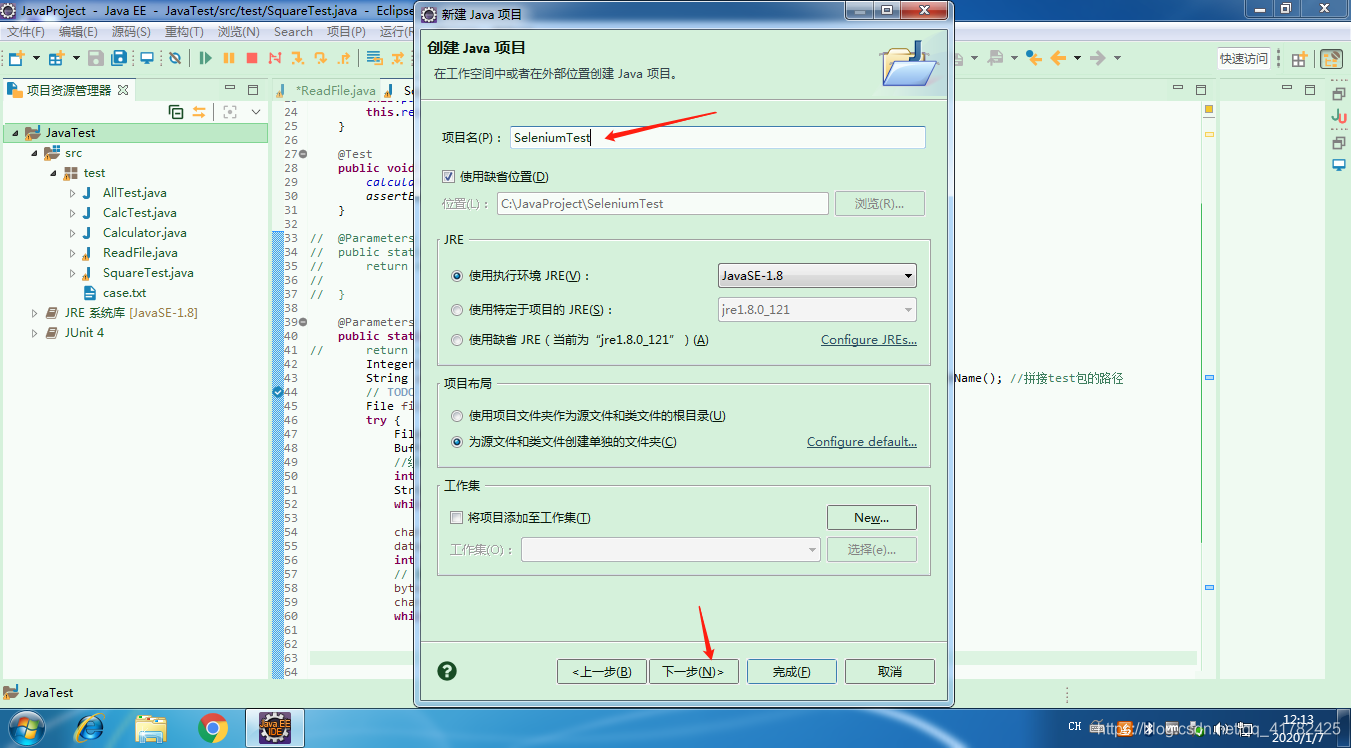Click the orange Back navigation arrow
This screenshot has height=748, width=1351.
click(1058, 58)
